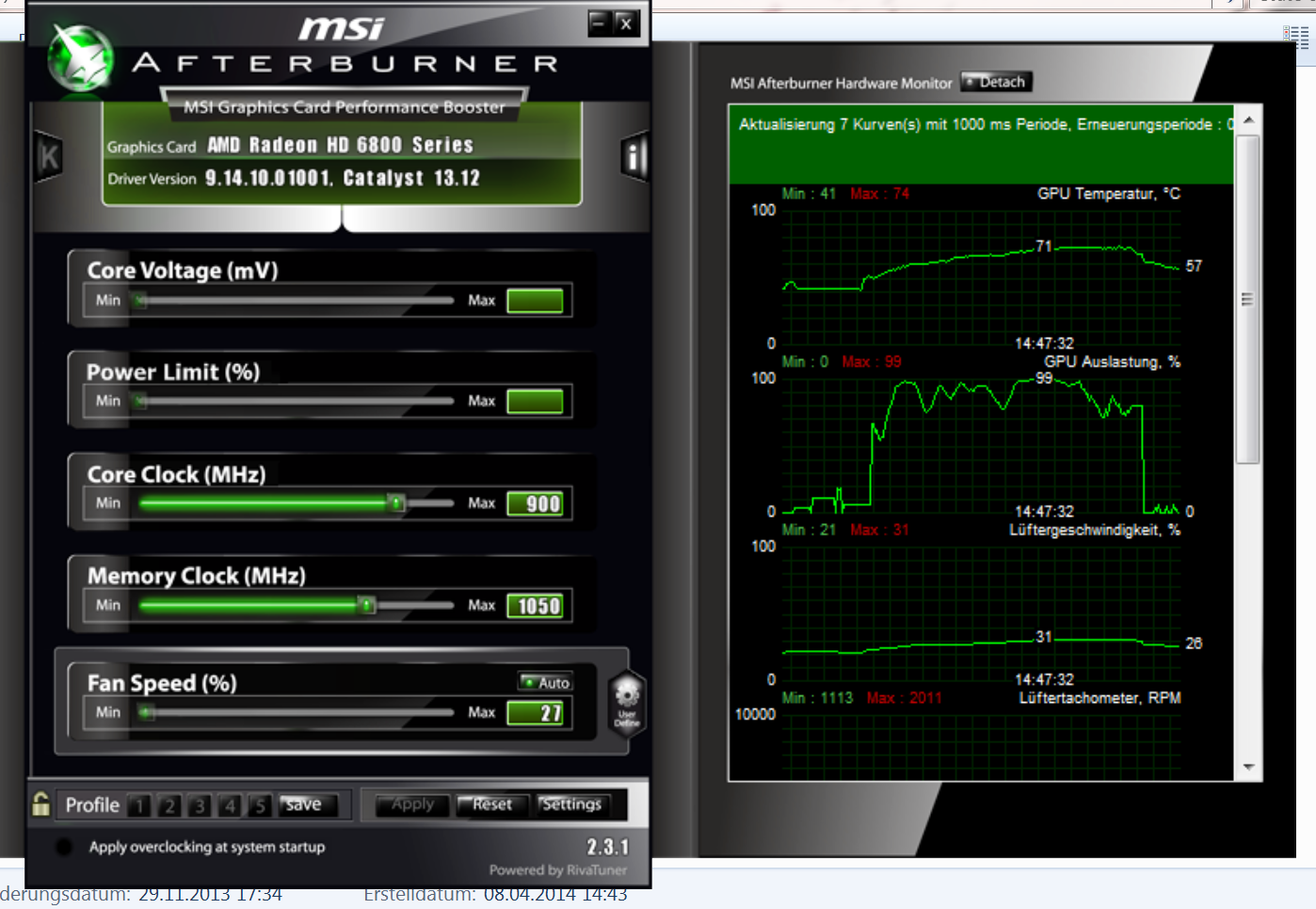Viewport: 1316px width, 909px height.
Task: Click driver version text Catalyst 13.12
Action: click(x=411, y=178)
